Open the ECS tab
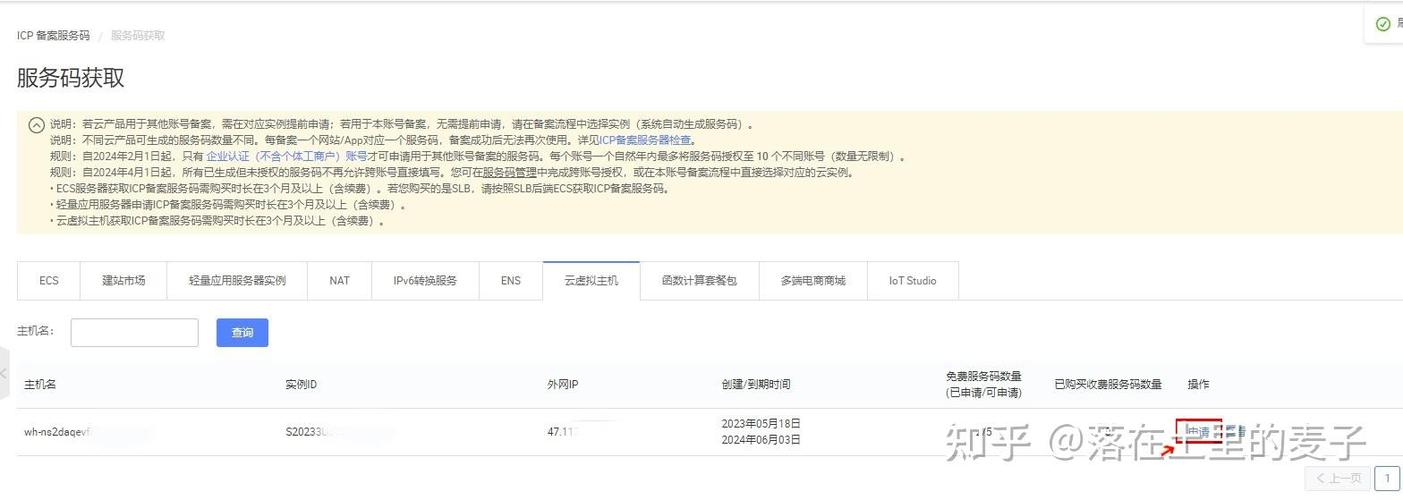 [x=49, y=281]
